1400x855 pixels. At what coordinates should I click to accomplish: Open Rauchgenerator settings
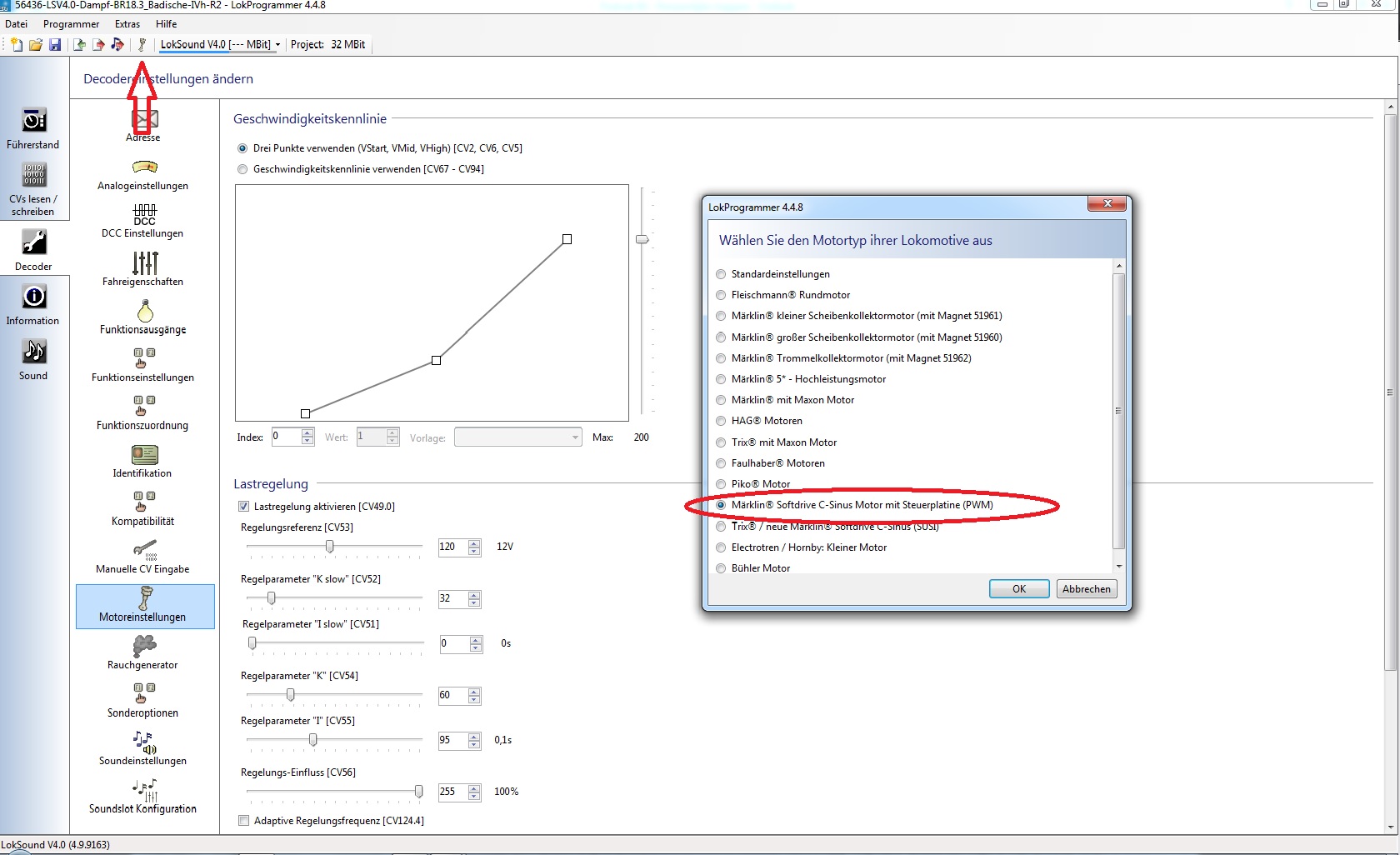point(143,652)
